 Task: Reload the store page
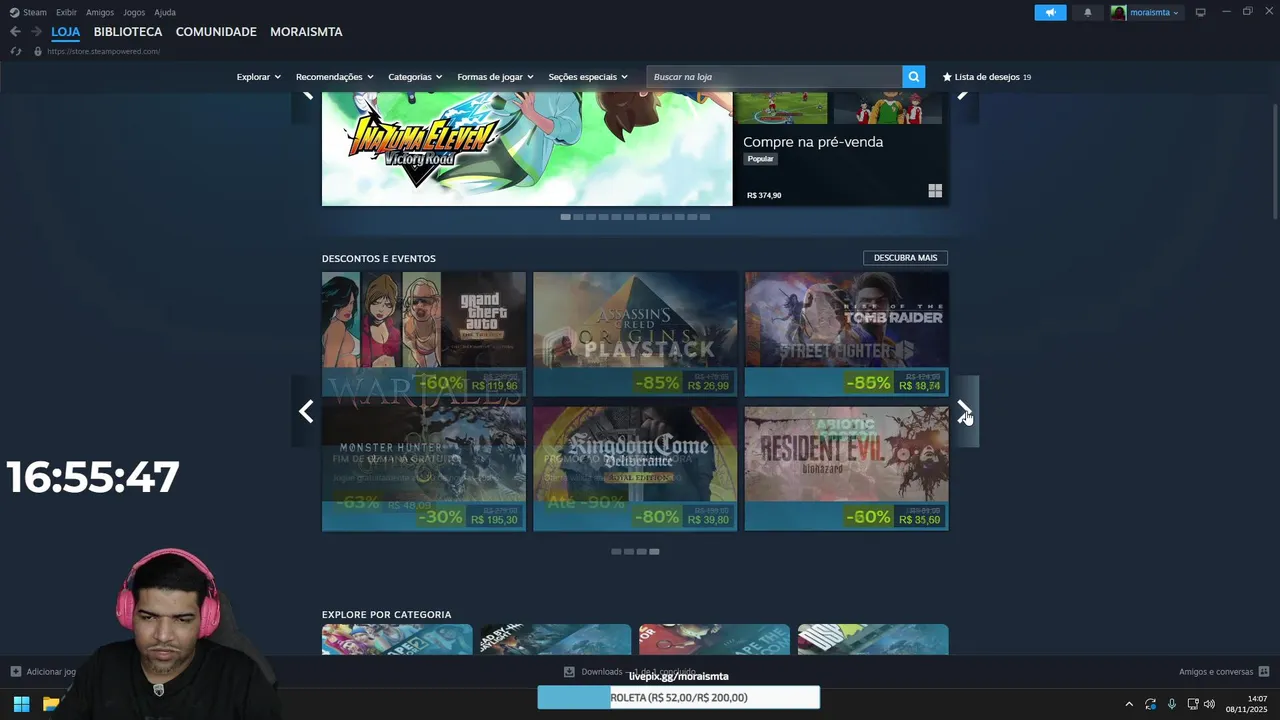coord(15,51)
